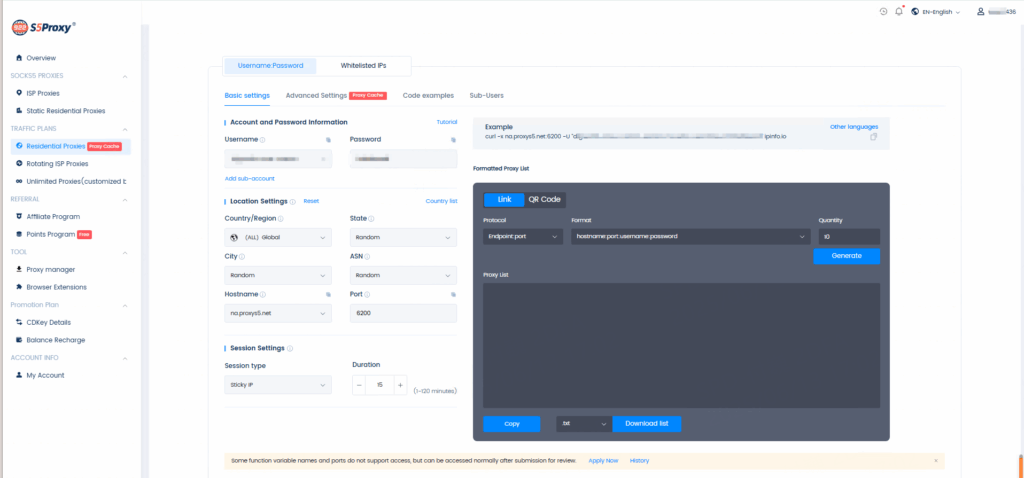The height and width of the screenshot is (478, 1024).
Task: Open the .txt file type dropdown
Action: point(584,424)
